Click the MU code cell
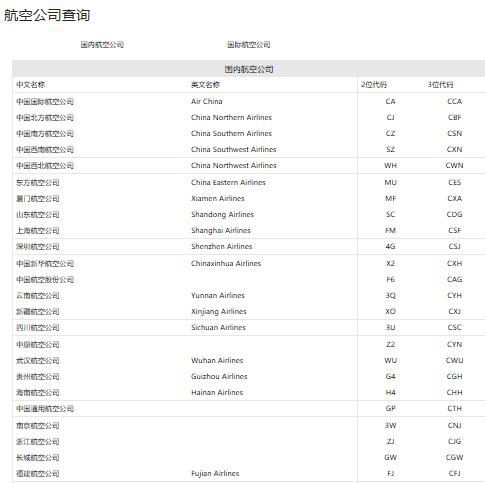 (390, 182)
